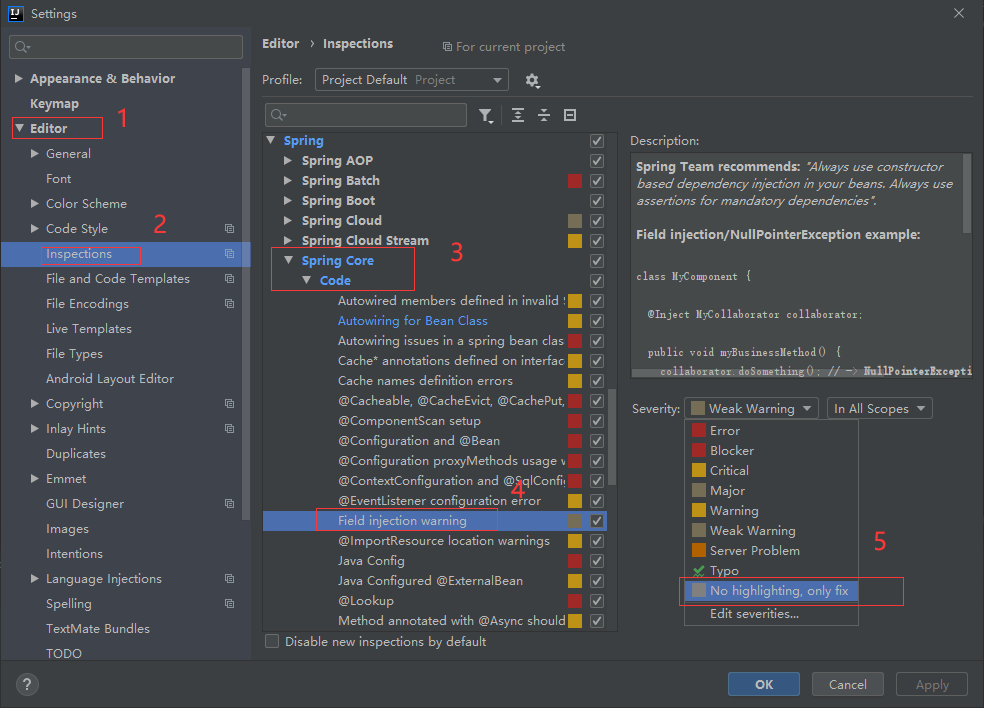
Task: Click the project-level icon next to File Encodings
Action: tap(230, 304)
